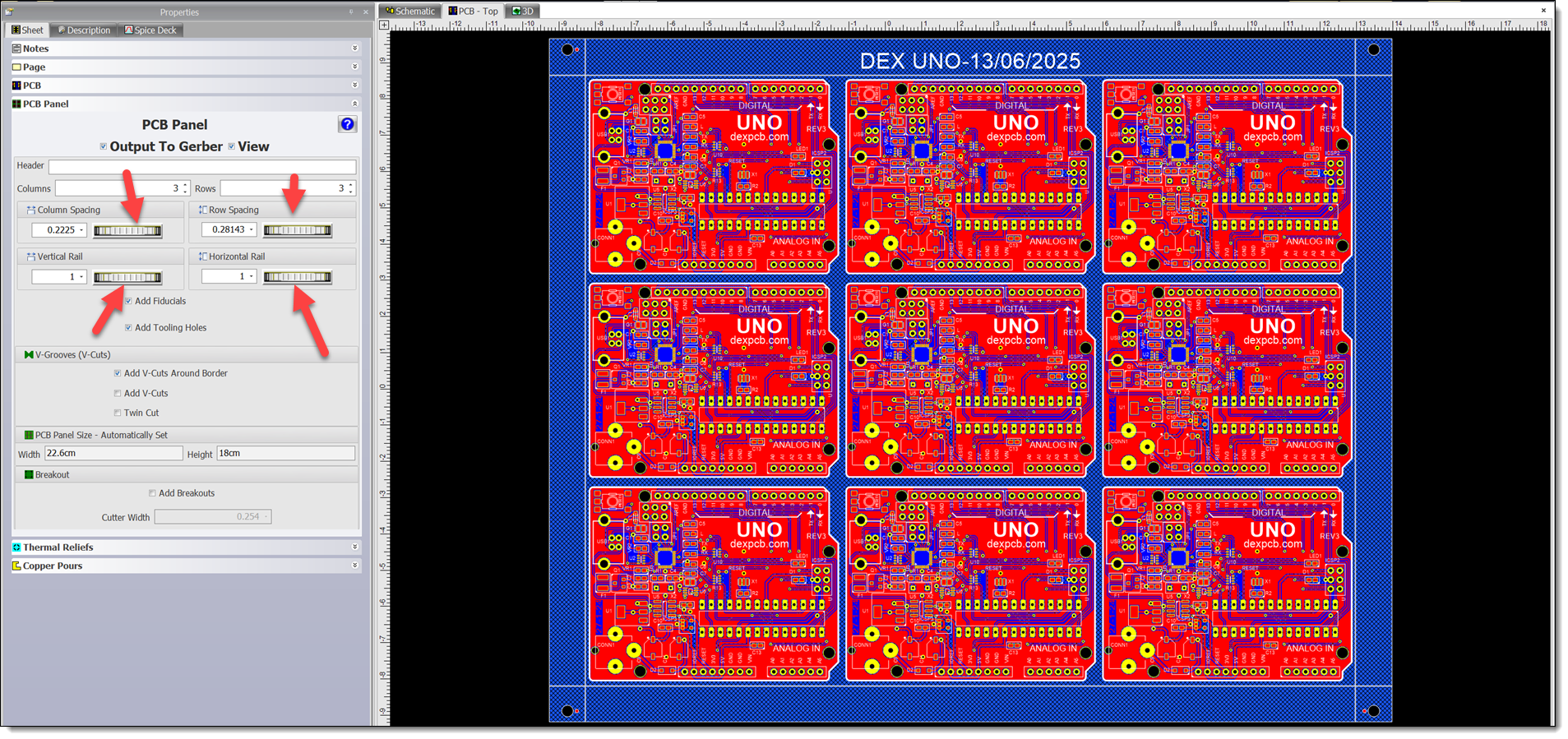The width and height of the screenshot is (1568, 739).
Task: Switch to the Schematic tab
Action: [409, 11]
